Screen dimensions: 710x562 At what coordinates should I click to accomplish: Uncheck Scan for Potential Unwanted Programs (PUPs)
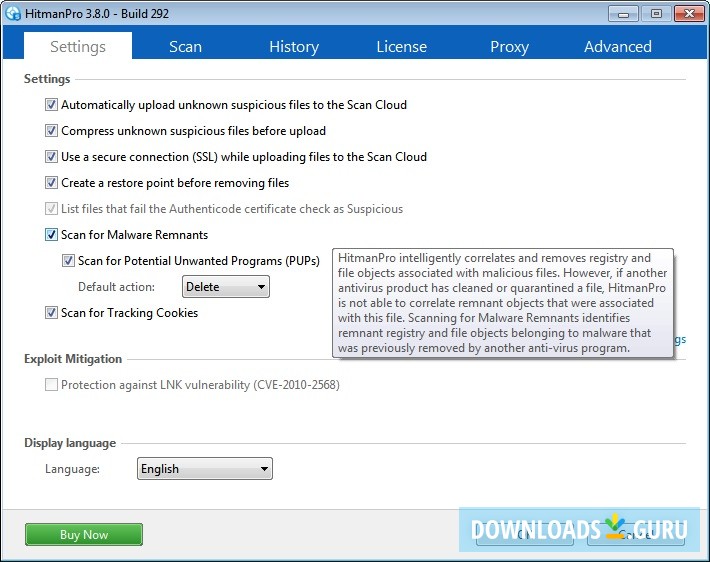point(68,261)
